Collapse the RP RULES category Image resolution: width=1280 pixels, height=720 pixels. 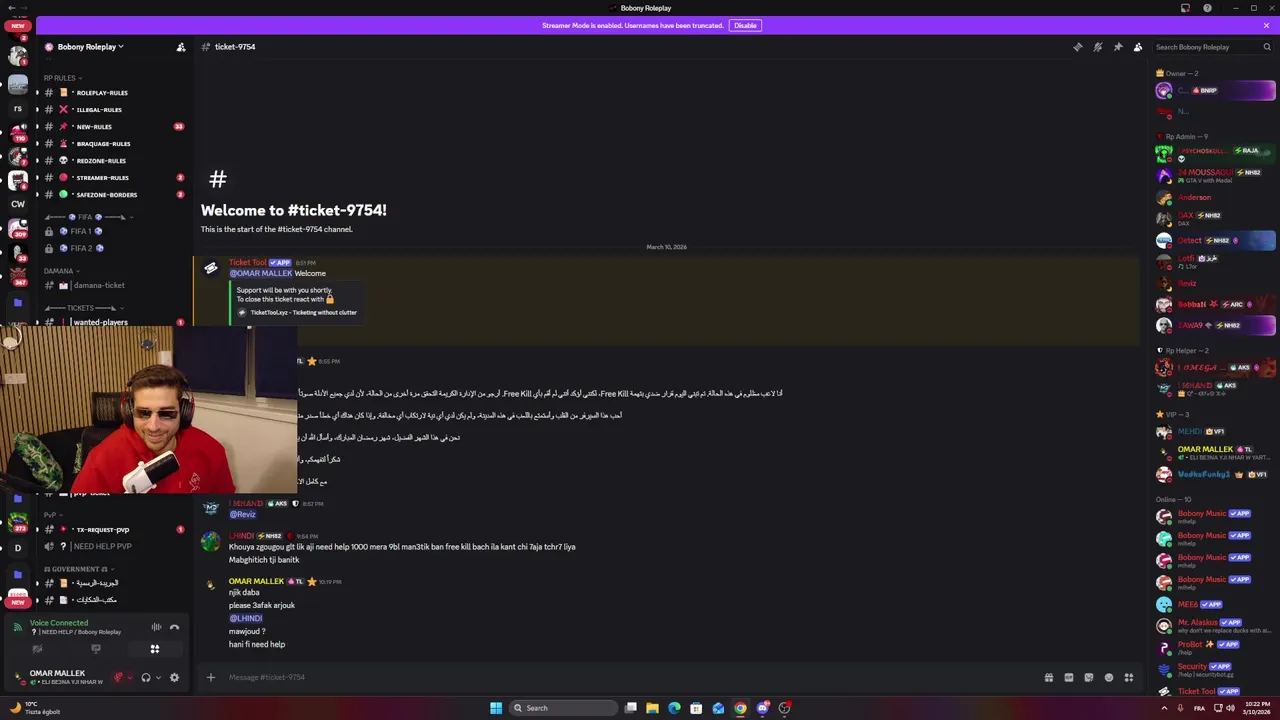click(62, 78)
